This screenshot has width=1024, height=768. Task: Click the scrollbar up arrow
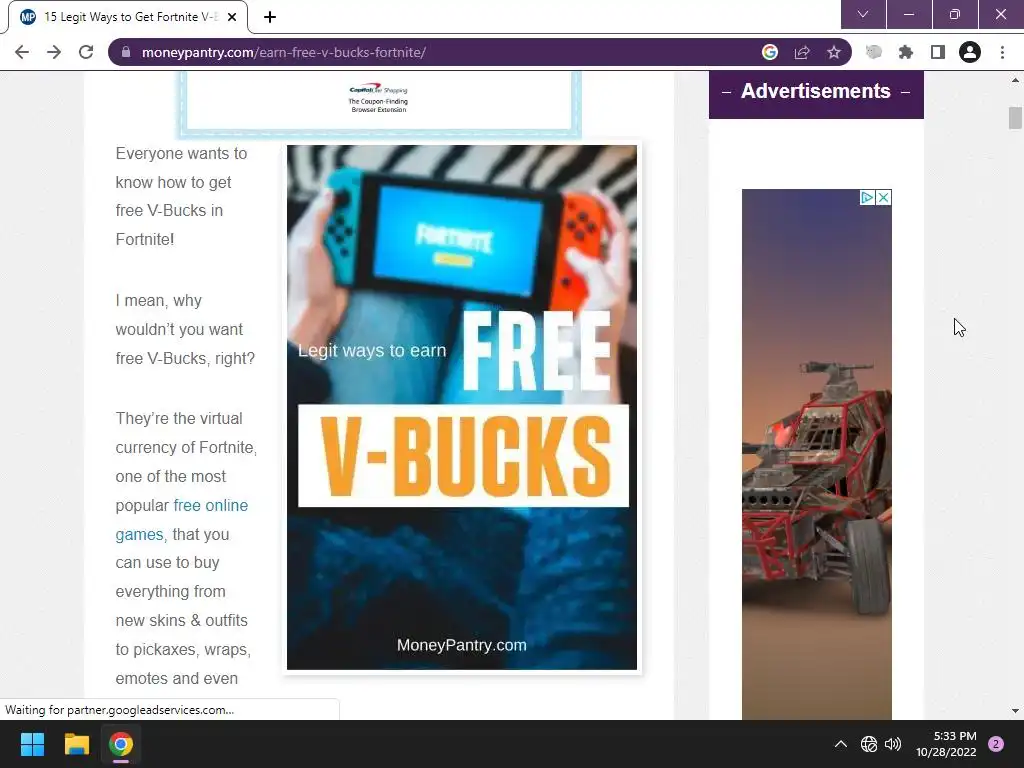1015,80
